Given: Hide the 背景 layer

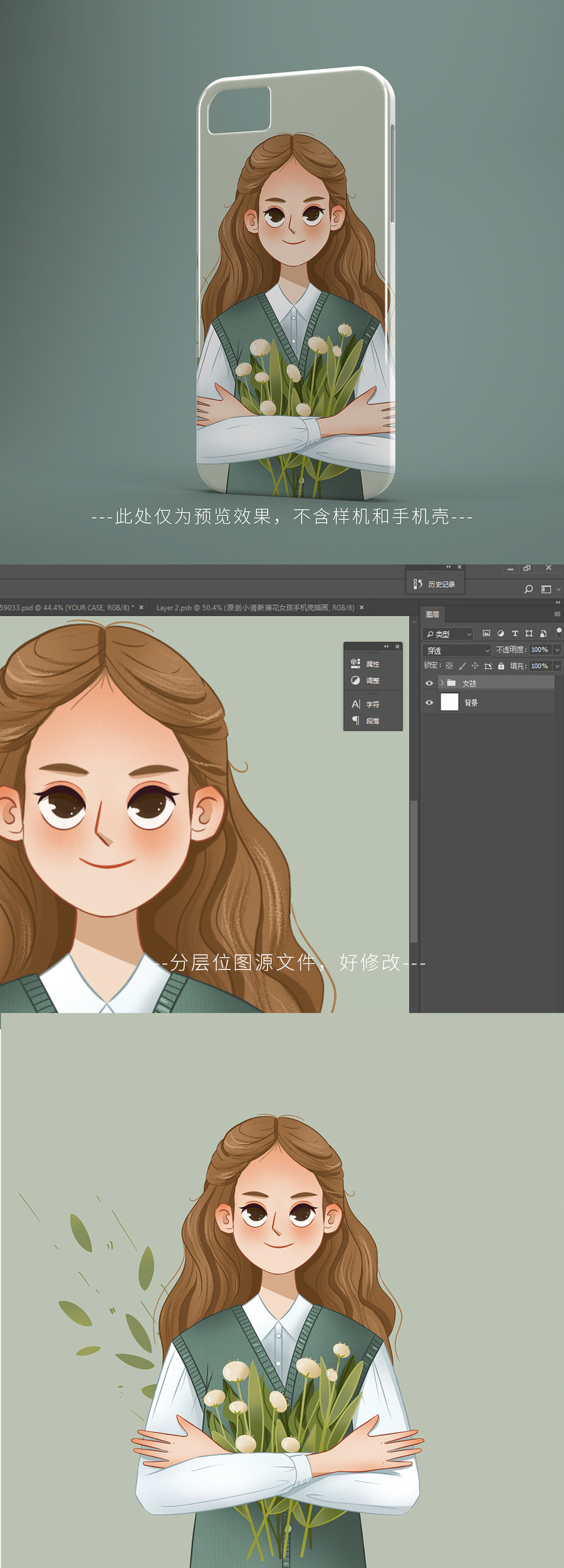Looking at the screenshot, I should [429, 703].
